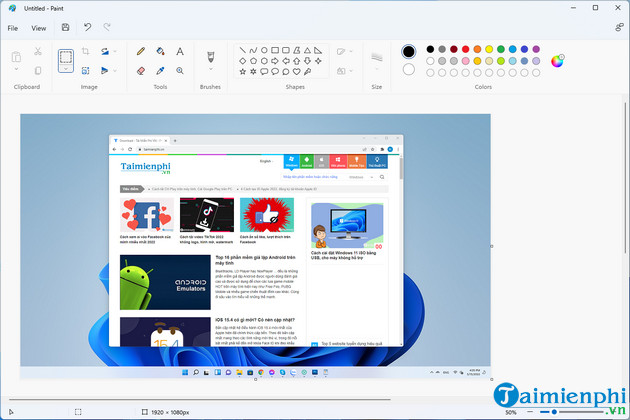Image resolution: width=630 pixels, height=420 pixels.
Task: Expand the Select tool dropdown chevron
Action: click(66, 69)
